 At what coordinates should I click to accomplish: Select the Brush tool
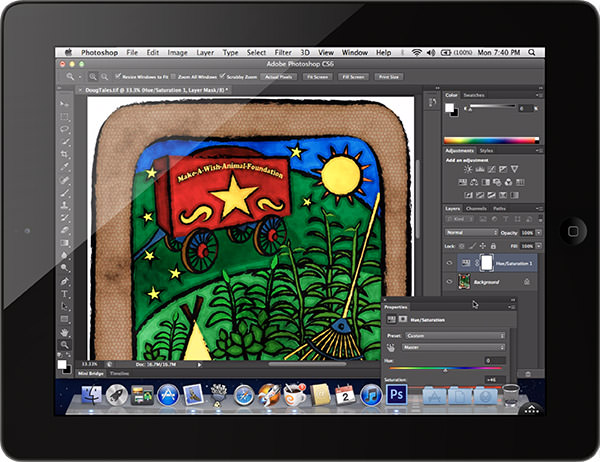coord(64,192)
